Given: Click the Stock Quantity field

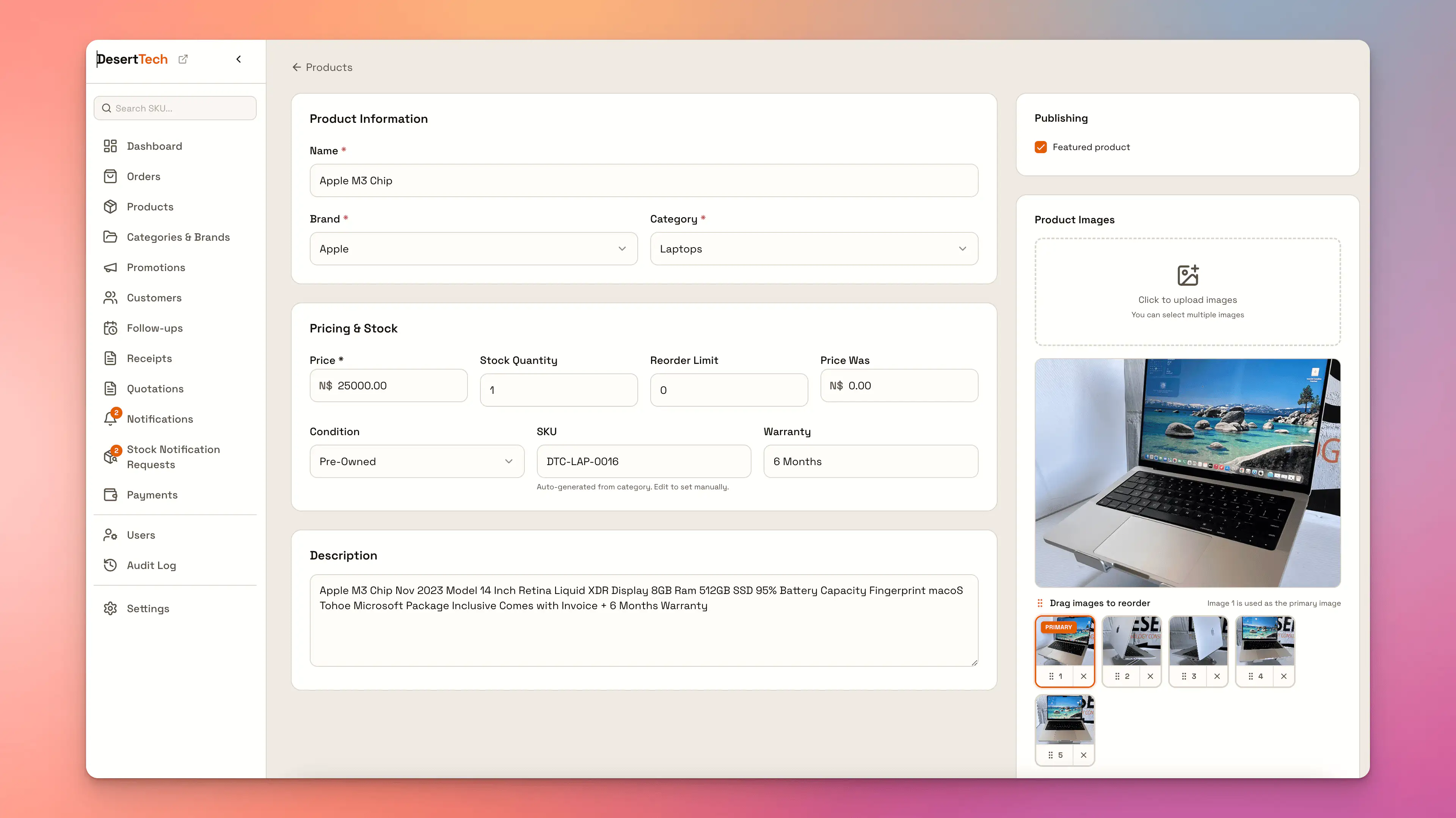Looking at the screenshot, I should coord(559,390).
